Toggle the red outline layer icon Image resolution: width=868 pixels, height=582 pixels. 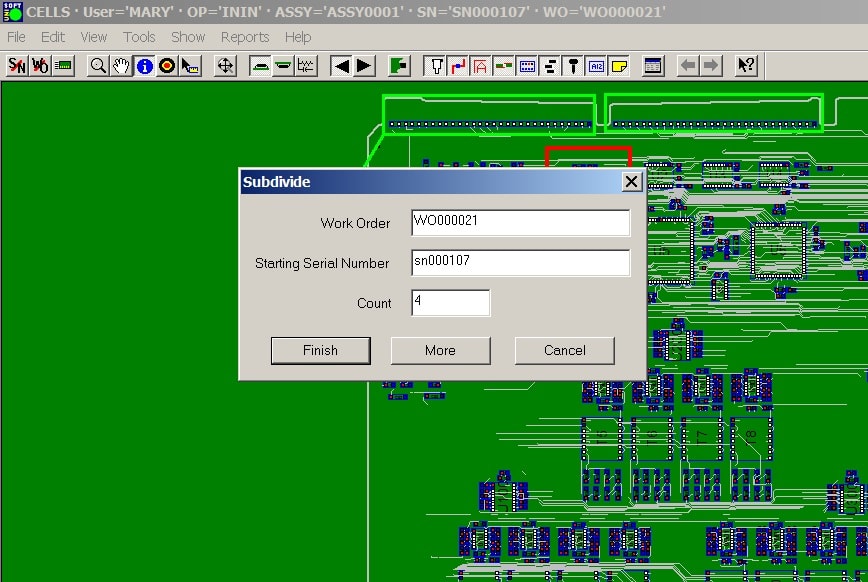(480, 66)
